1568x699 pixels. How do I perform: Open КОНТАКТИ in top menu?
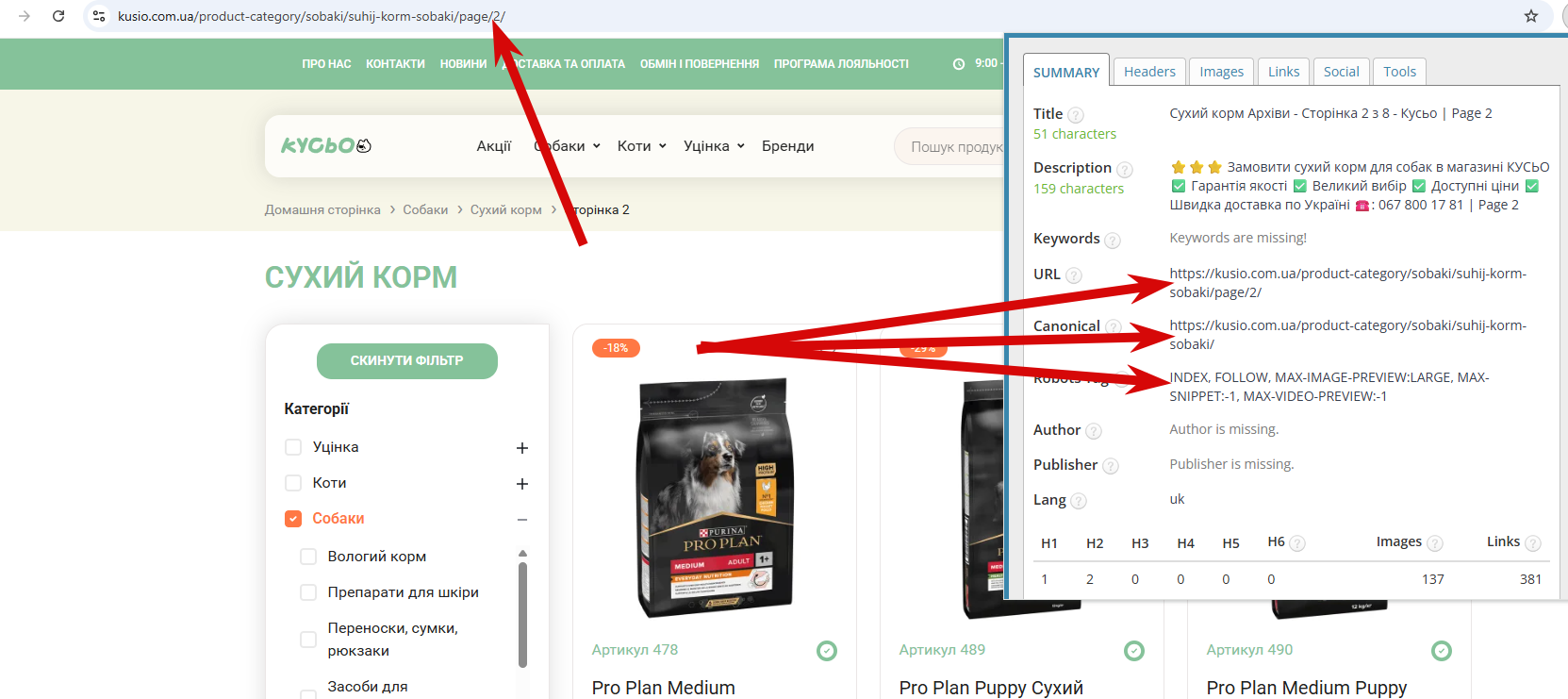395,64
